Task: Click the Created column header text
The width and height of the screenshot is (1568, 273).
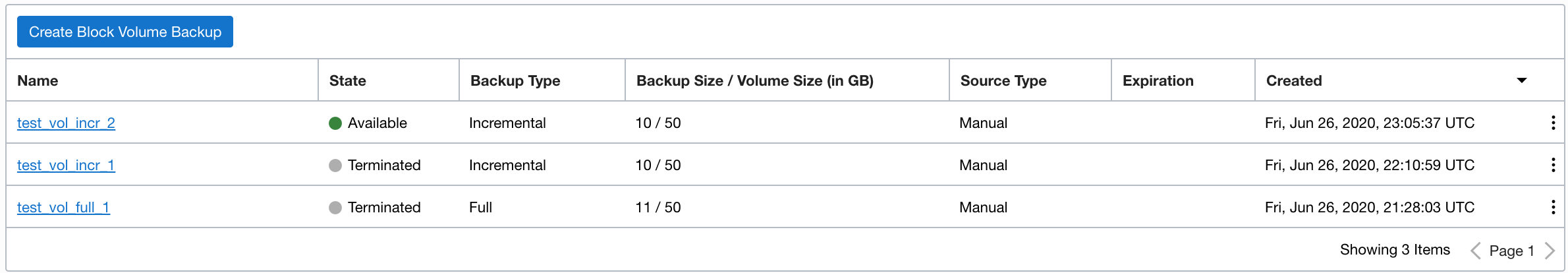Action: (x=1294, y=80)
